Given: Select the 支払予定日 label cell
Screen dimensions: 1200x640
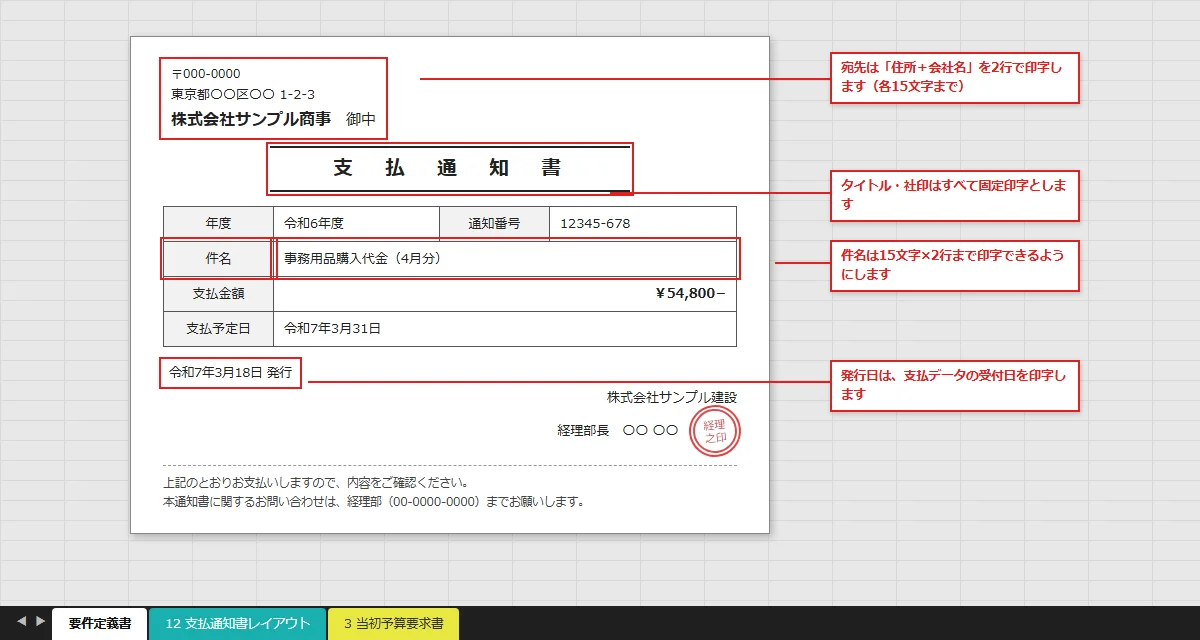Looking at the screenshot, I should [218, 329].
